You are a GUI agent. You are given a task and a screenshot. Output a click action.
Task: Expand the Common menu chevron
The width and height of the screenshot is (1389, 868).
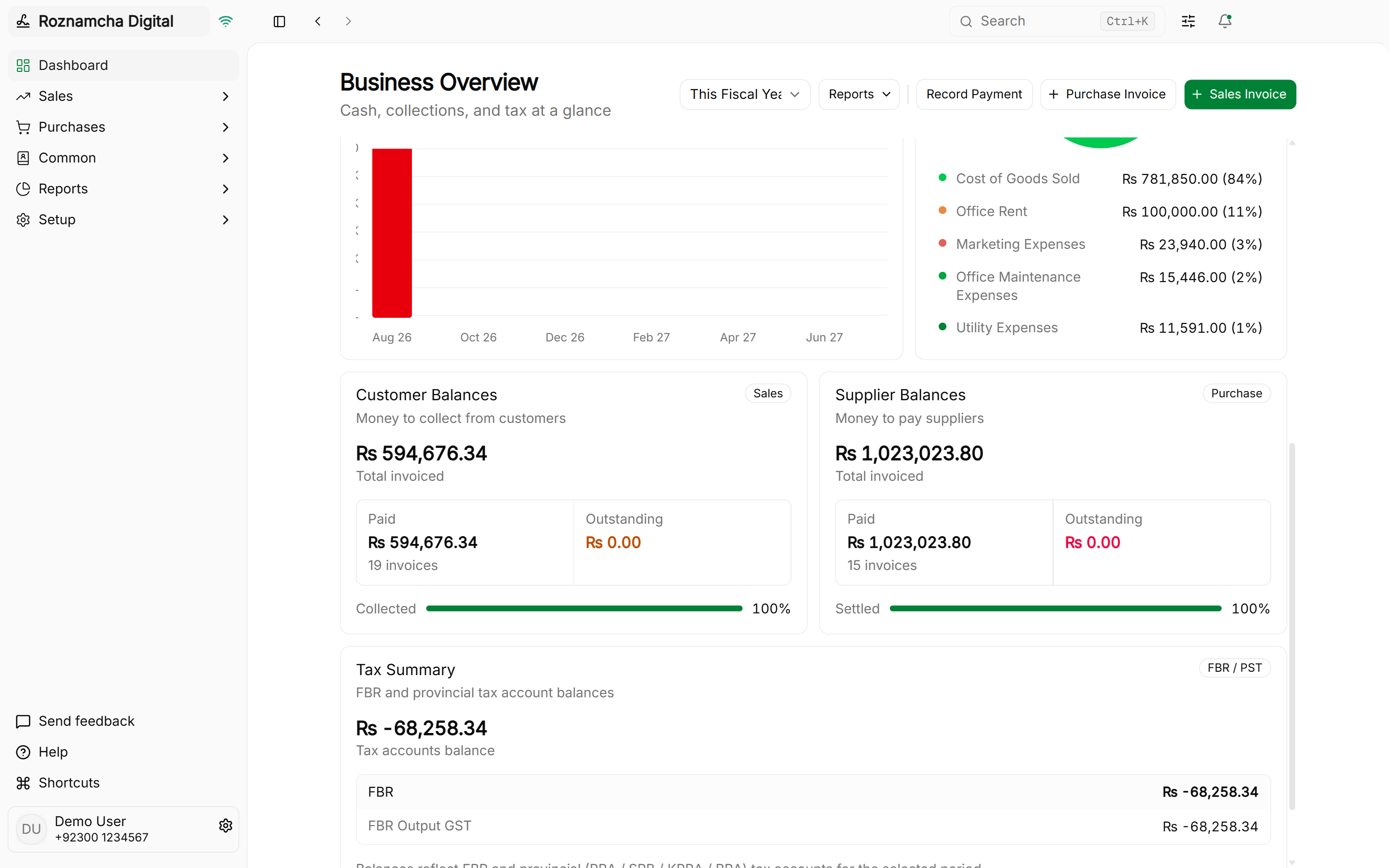pos(226,158)
